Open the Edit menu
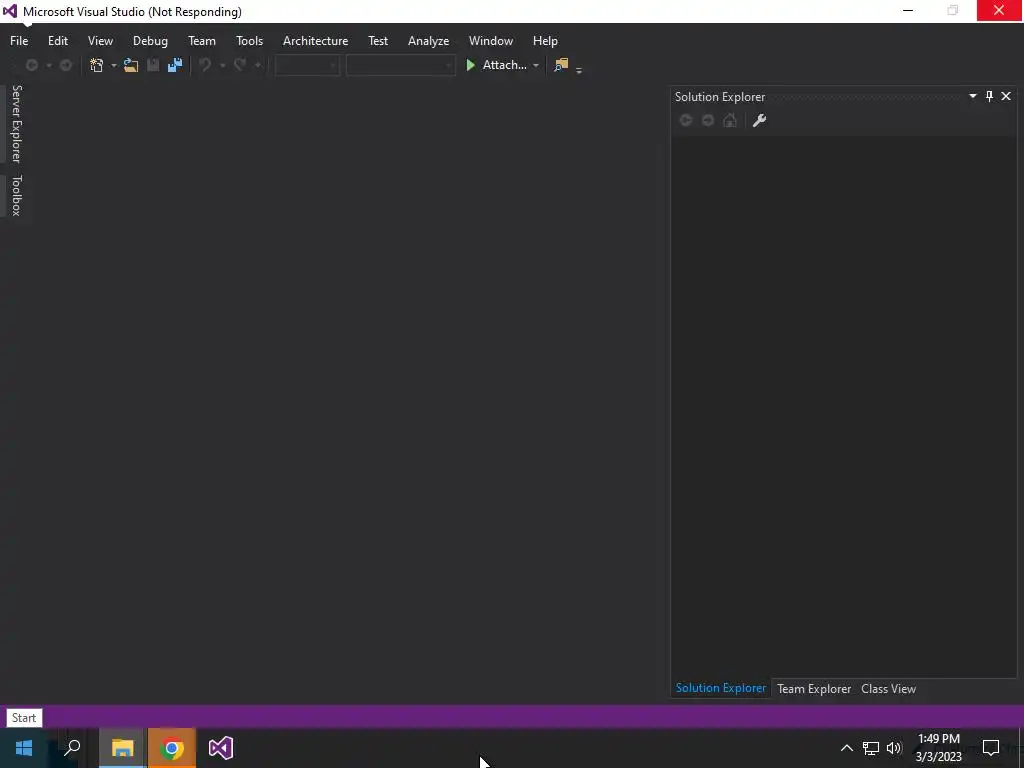The width and height of the screenshot is (1024, 768). pyautogui.click(x=57, y=40)
